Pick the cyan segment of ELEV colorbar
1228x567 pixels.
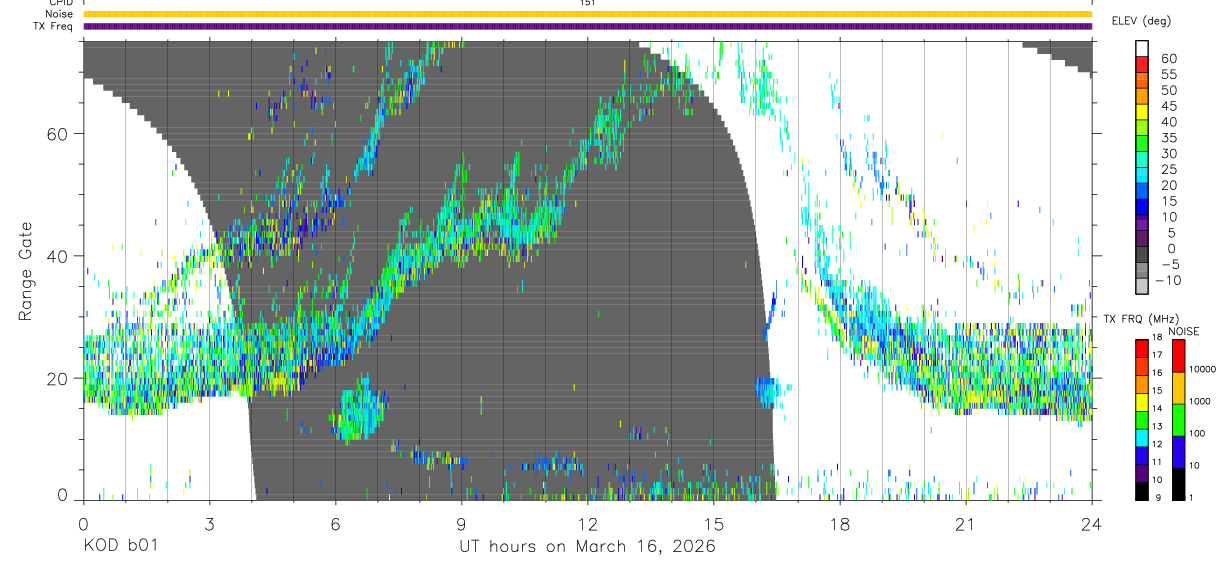(1142, 177)
